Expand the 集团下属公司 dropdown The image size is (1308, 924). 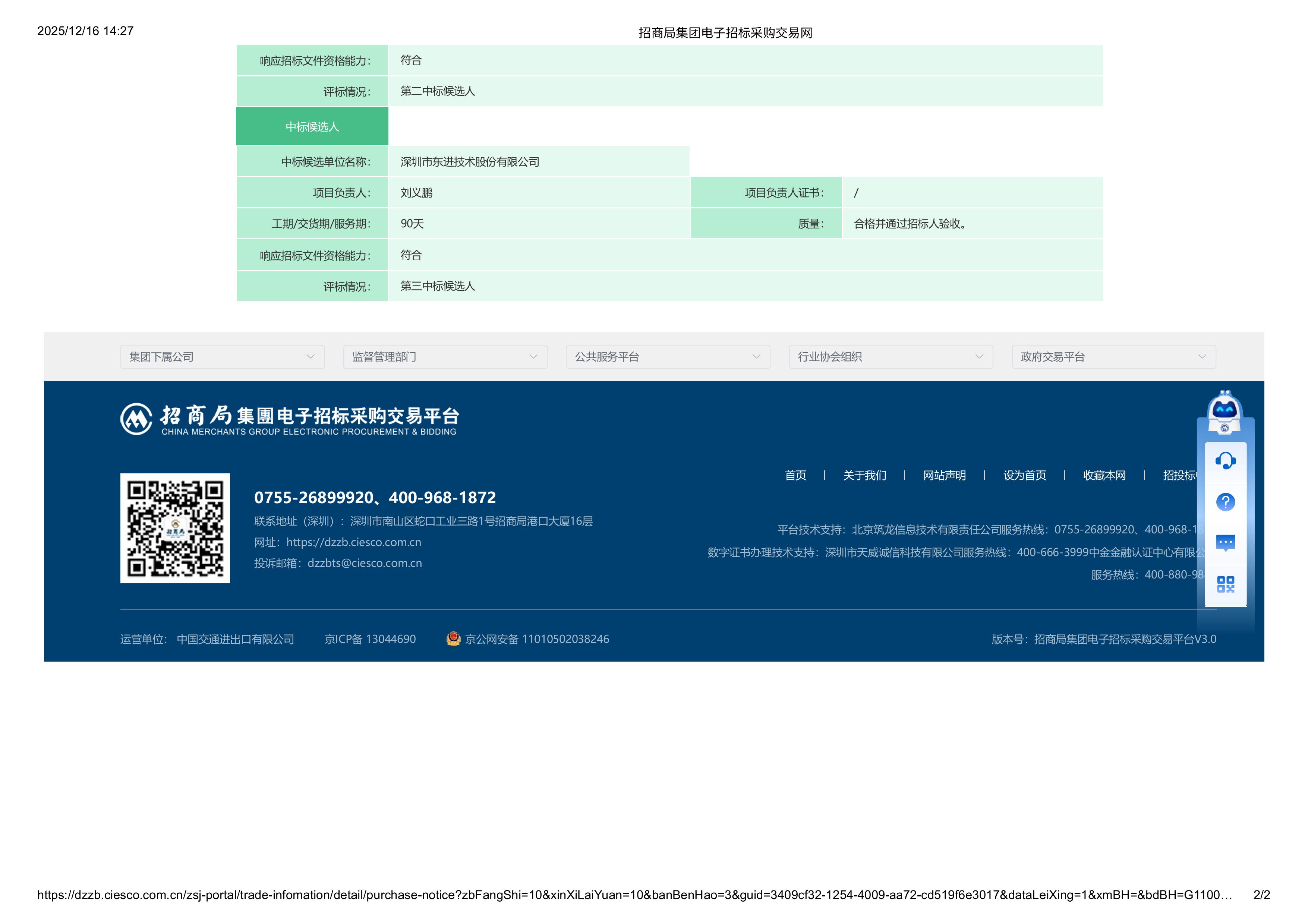222,357
